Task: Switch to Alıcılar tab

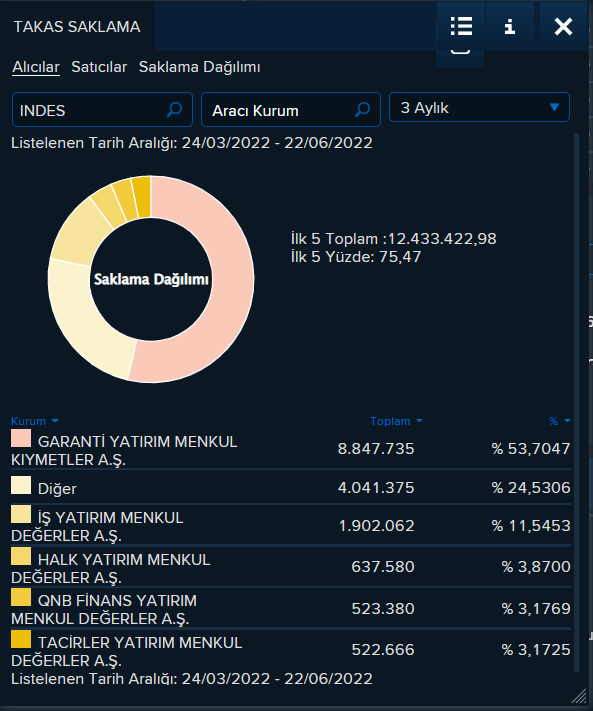Action: (x=36, y=67)
